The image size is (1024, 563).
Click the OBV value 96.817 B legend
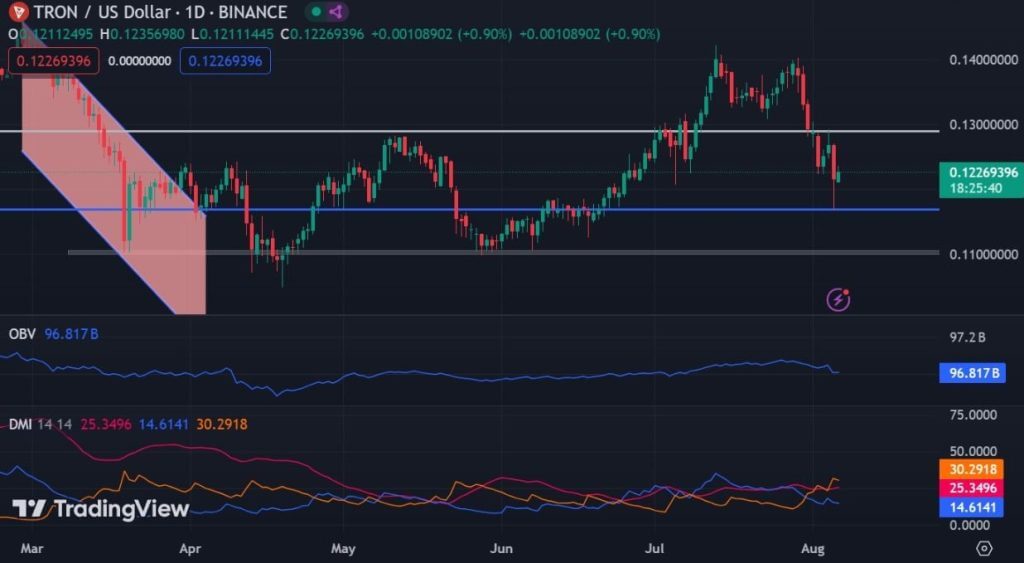coord(71,334)
